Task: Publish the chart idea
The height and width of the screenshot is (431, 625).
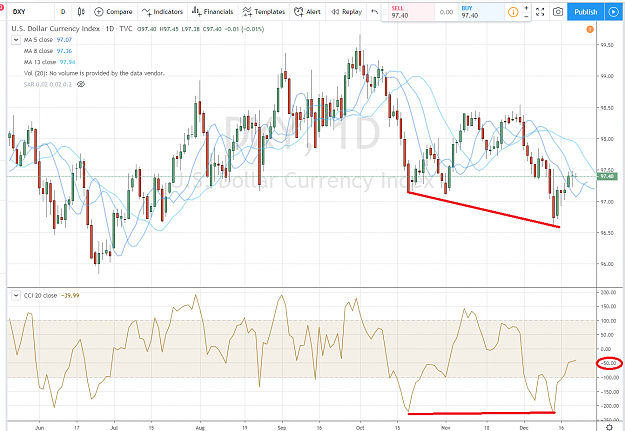Action: [586, 12]
